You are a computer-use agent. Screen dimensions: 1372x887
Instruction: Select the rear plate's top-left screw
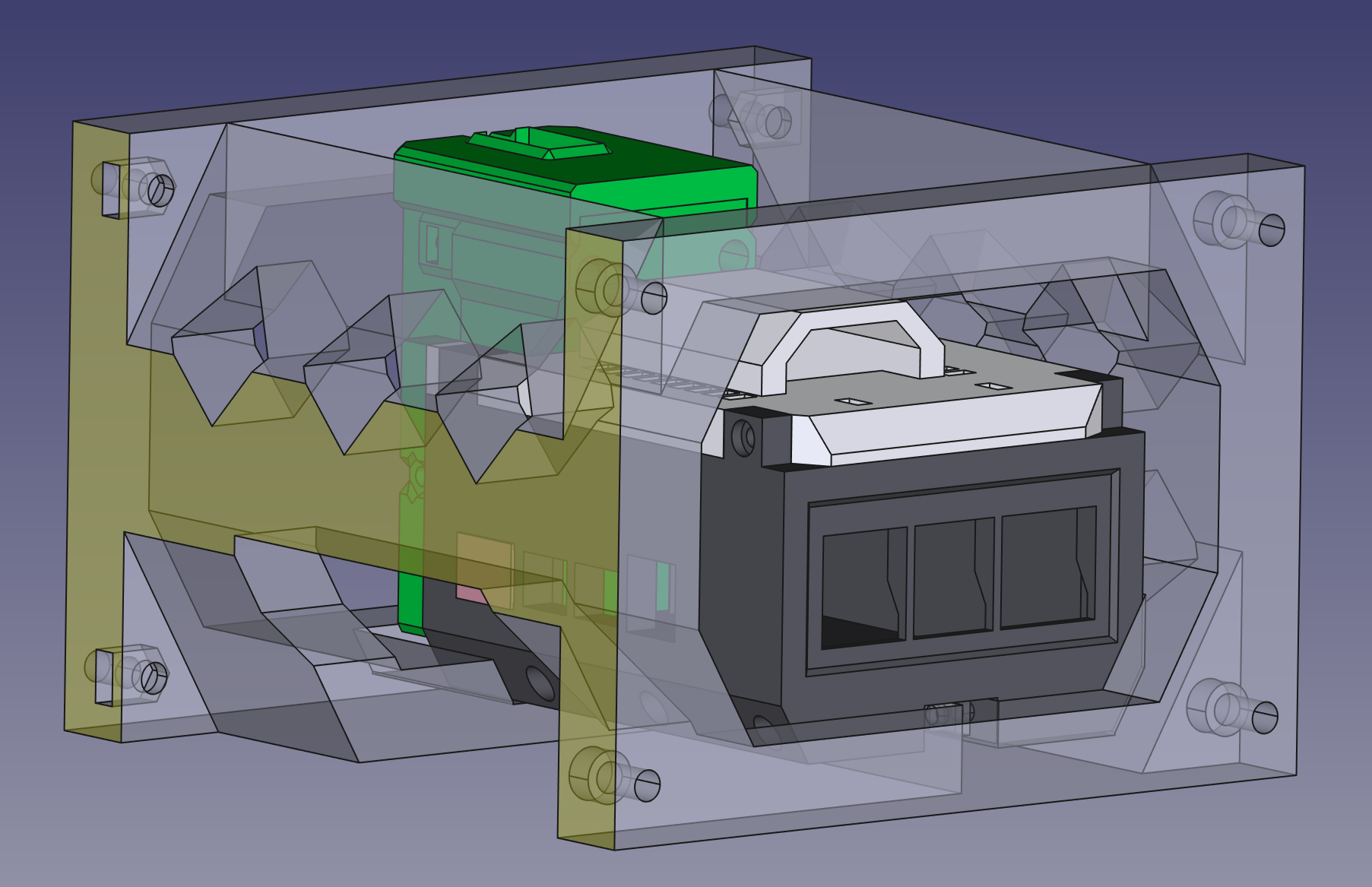[160, 190]
